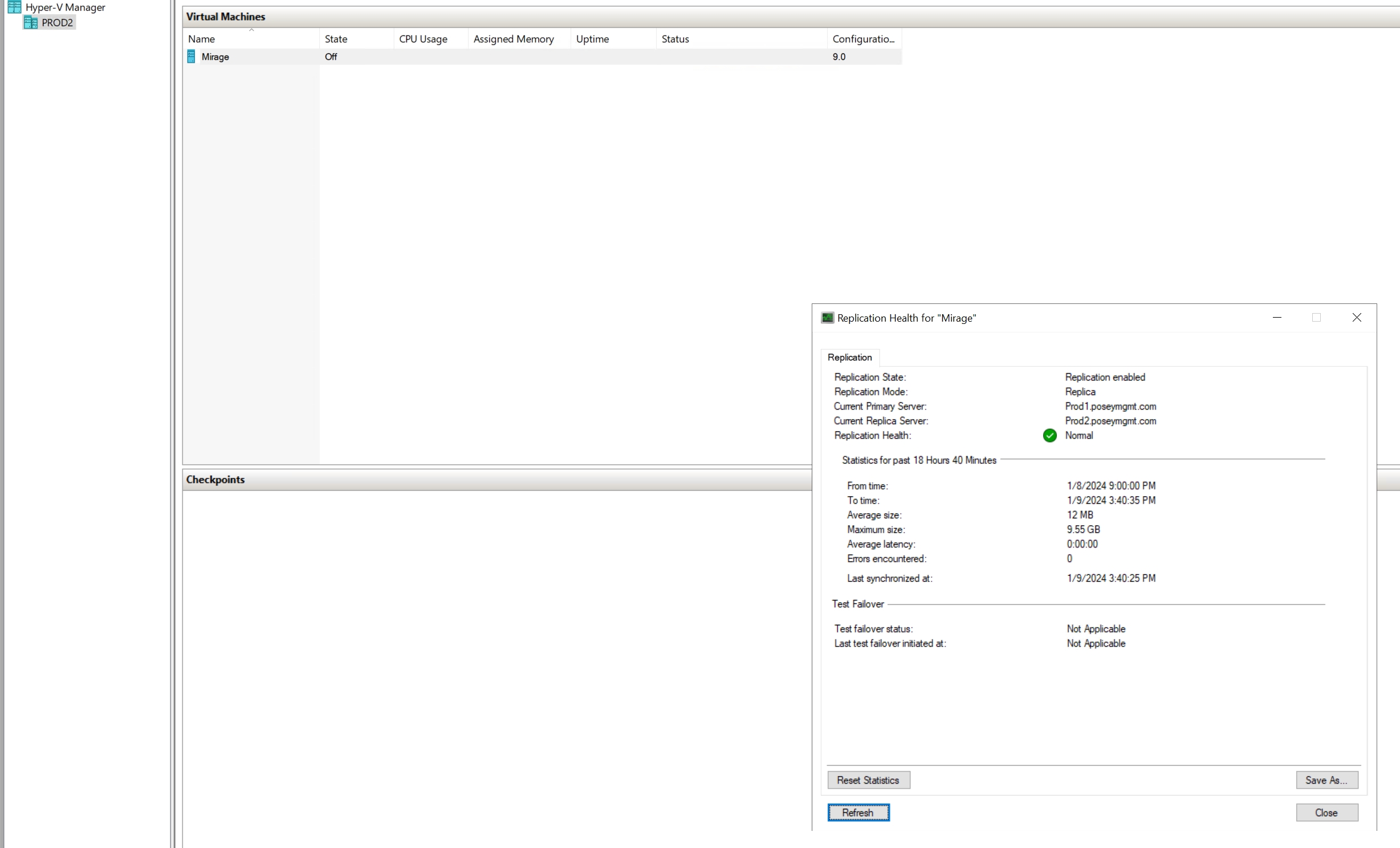Click the Status column header
Image resolution: width=1400 pixels, height=848 pixels.
pos(675,39)
